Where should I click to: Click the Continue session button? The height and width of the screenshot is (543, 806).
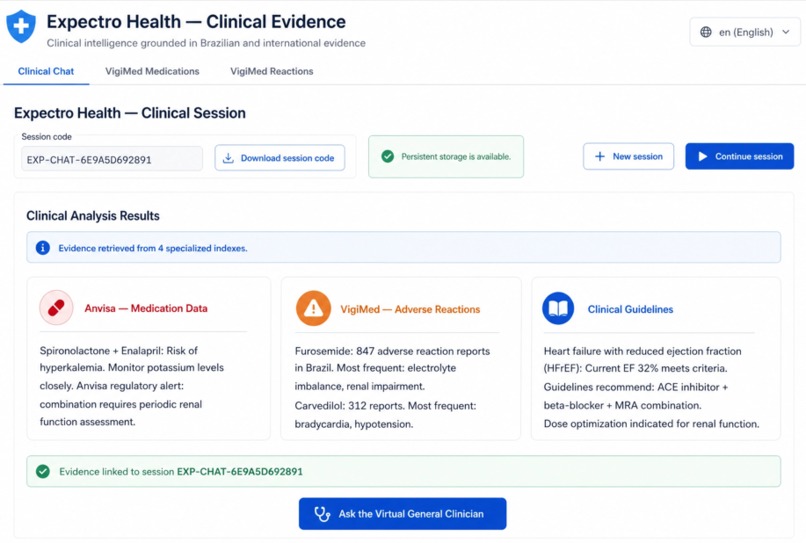tap(739, 156)
